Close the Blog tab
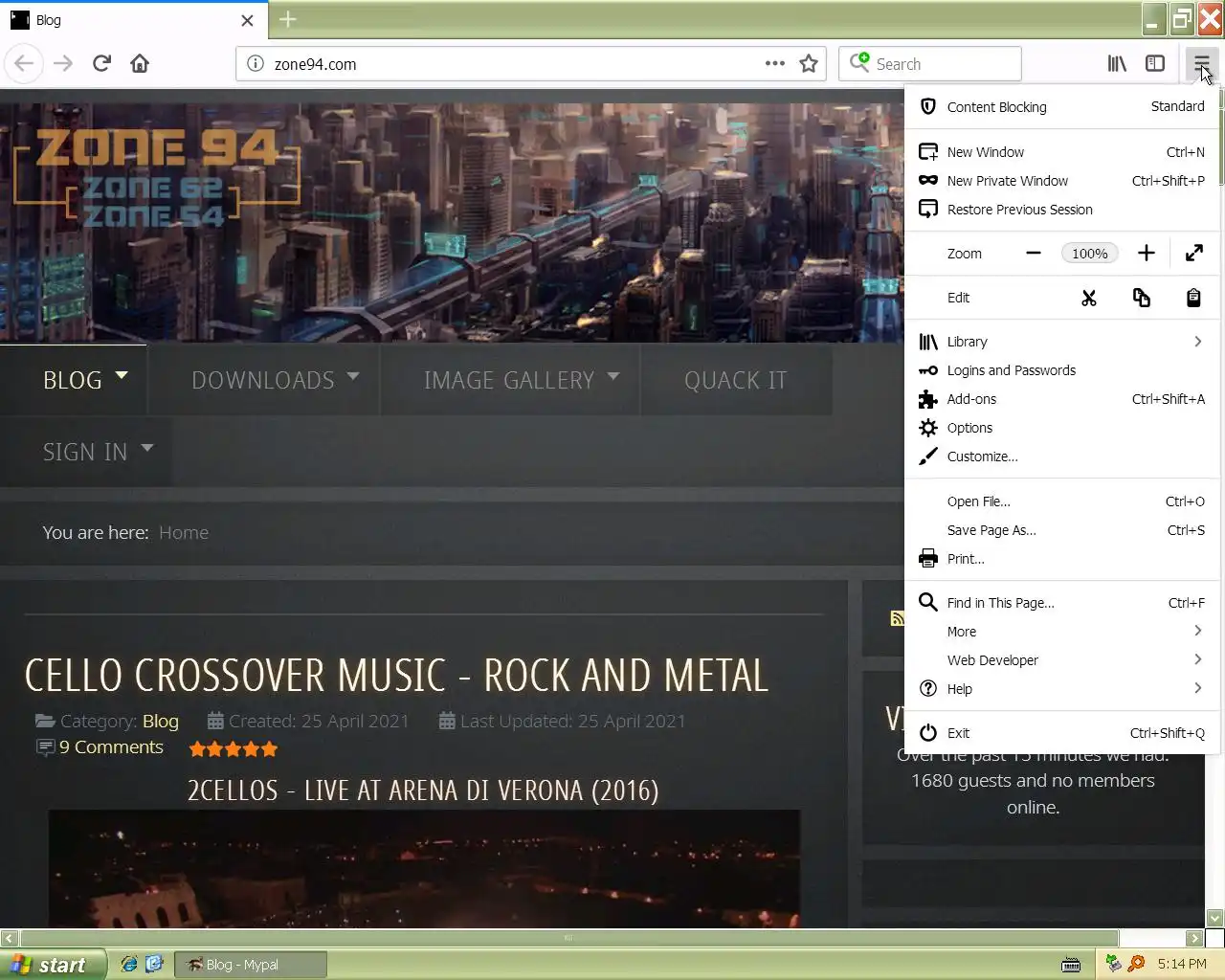This screenshot has width=1225, height=980. (247, 20)
